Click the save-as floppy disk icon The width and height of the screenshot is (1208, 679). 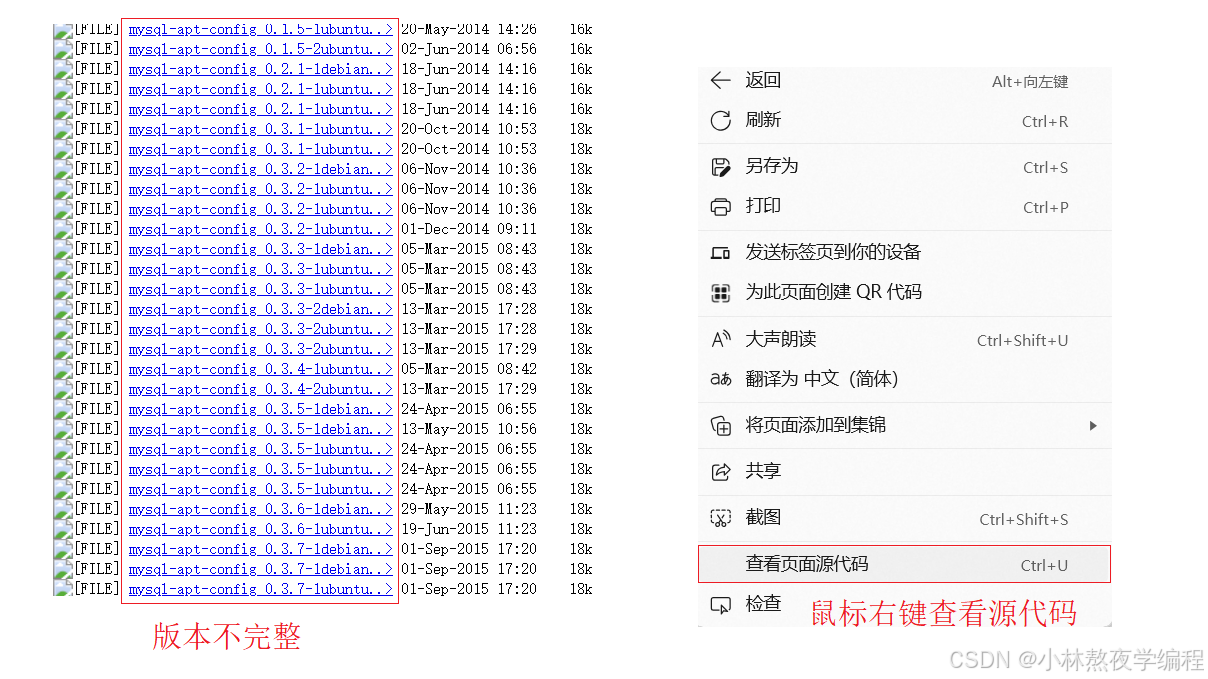click(x=721, y=167)
